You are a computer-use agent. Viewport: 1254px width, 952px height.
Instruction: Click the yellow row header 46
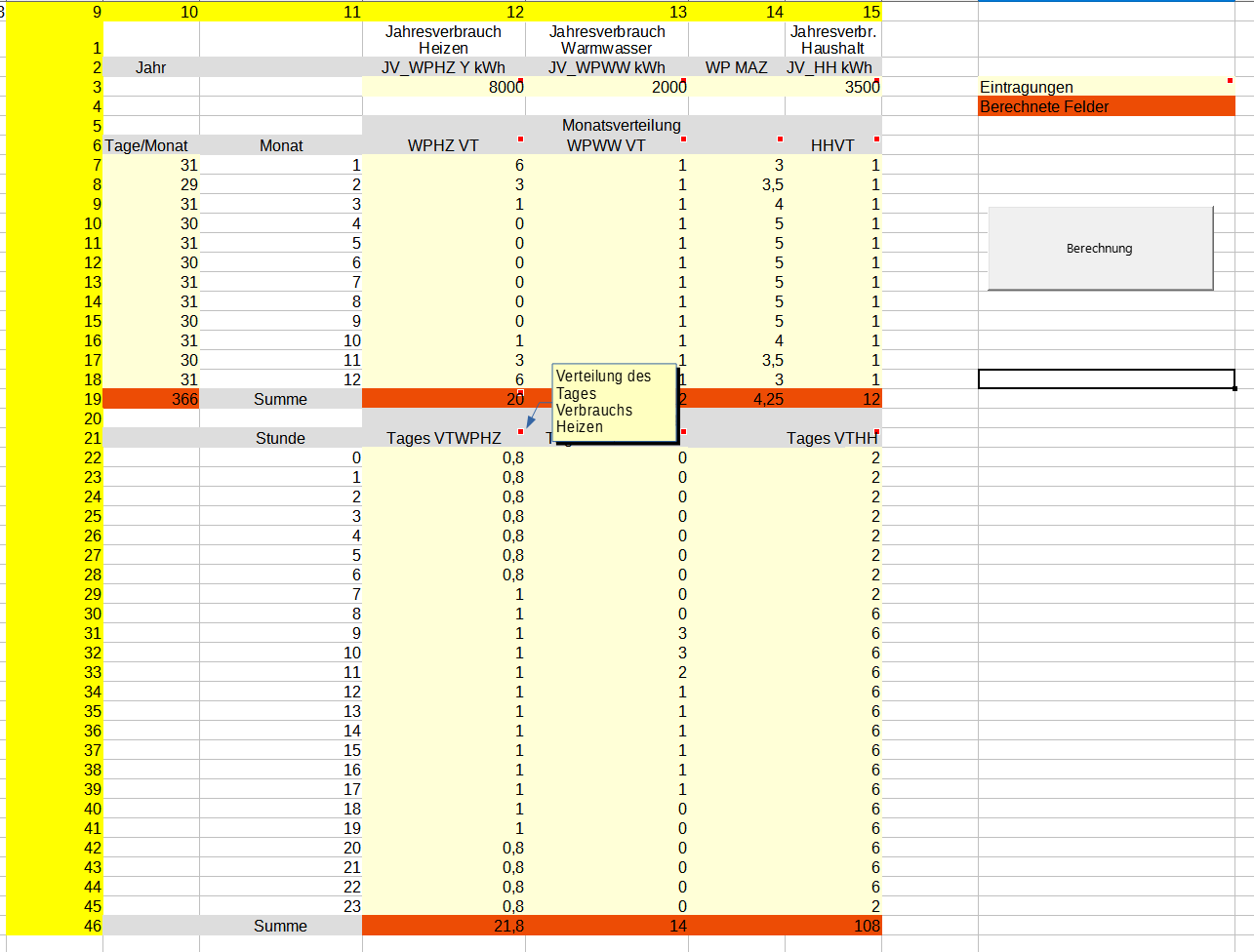[x=54, y=926]
